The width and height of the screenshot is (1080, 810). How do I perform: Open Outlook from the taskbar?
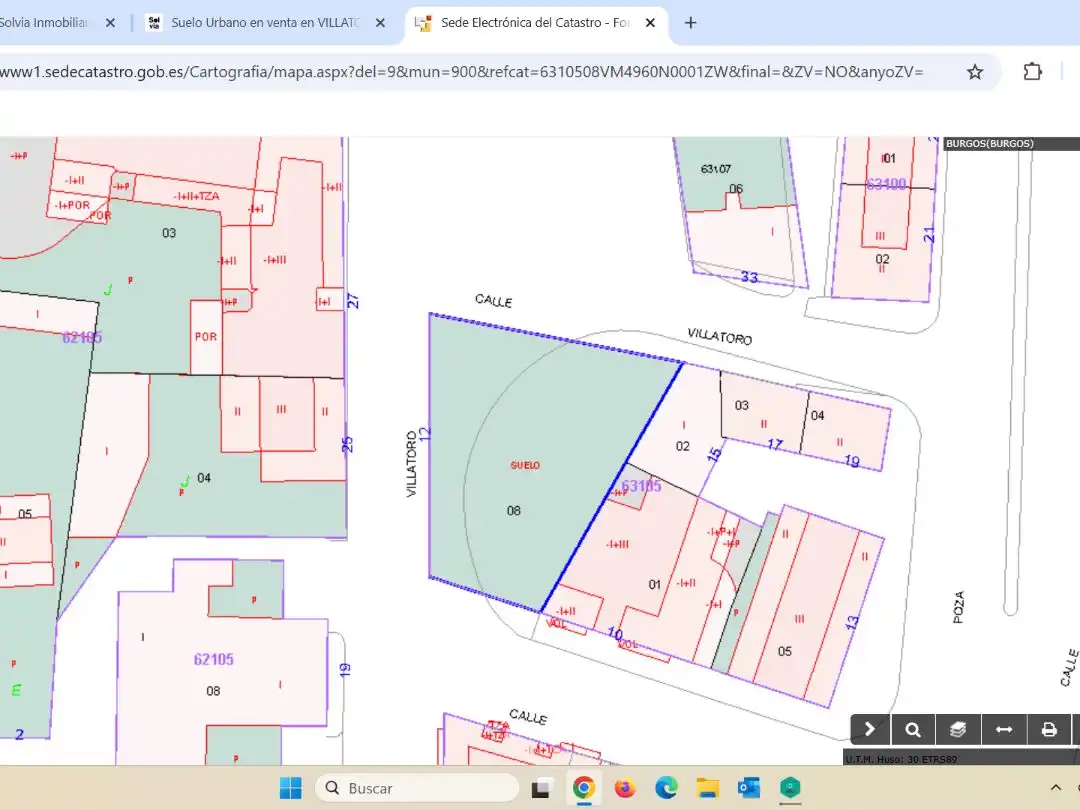click(749, 788)
